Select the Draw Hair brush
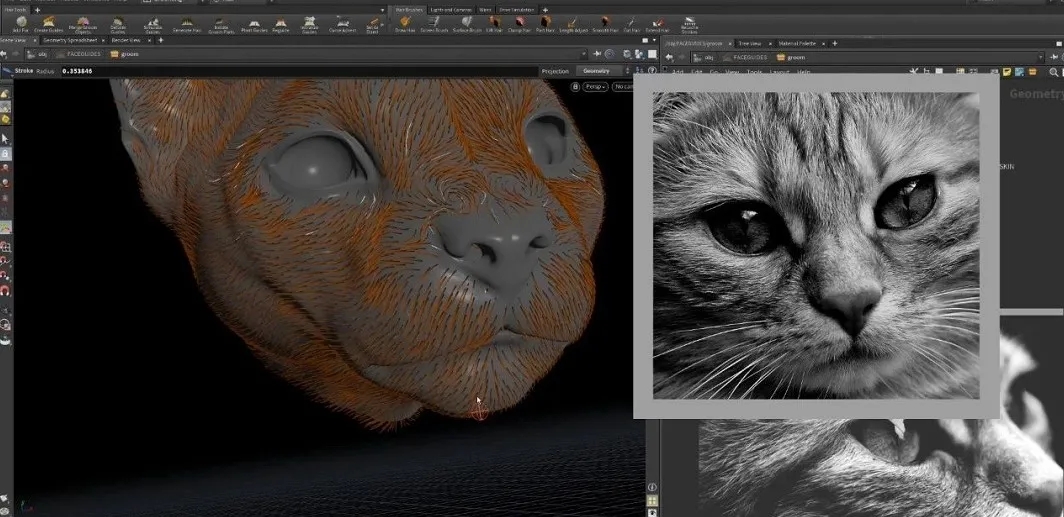 point(405,23)
